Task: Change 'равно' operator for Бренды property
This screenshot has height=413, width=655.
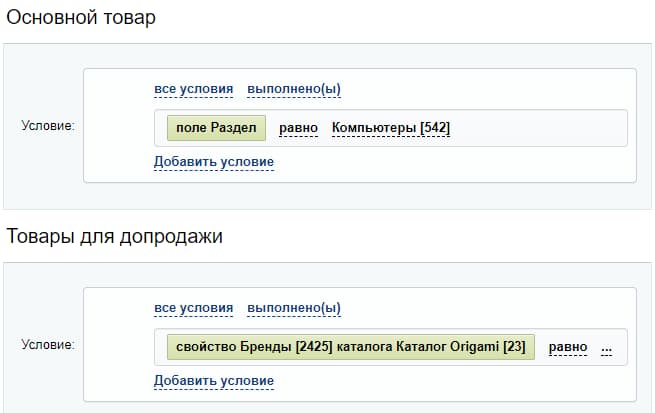Action: click(568, 347)
